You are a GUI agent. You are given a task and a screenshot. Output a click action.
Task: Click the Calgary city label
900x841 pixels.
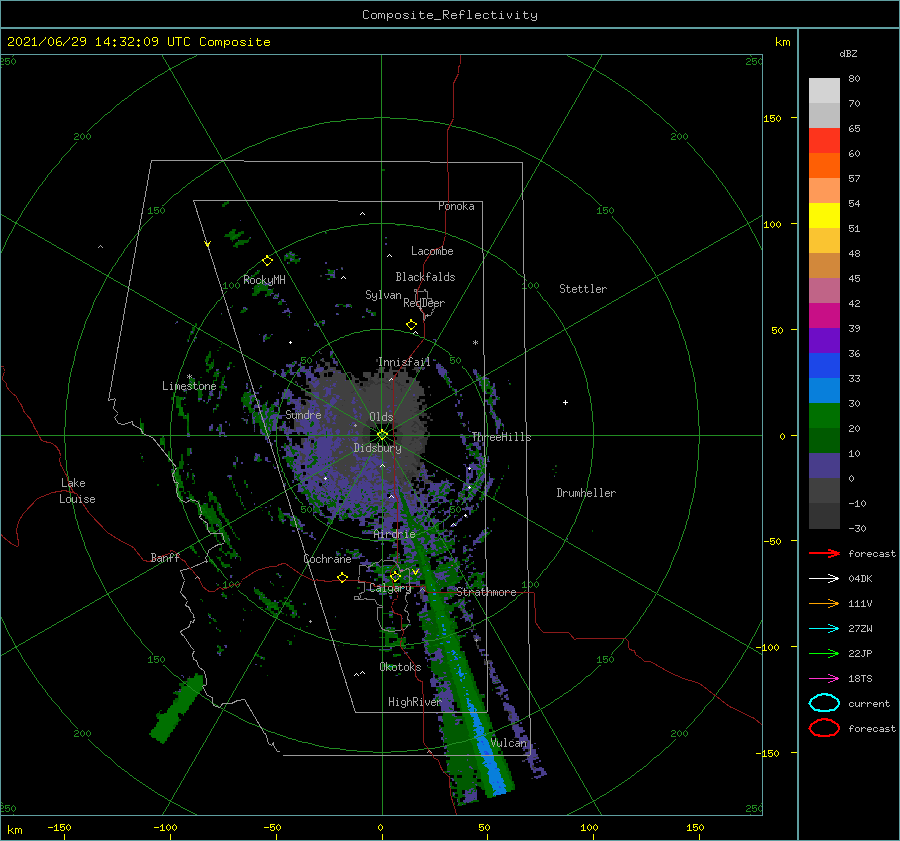(390, 588)
